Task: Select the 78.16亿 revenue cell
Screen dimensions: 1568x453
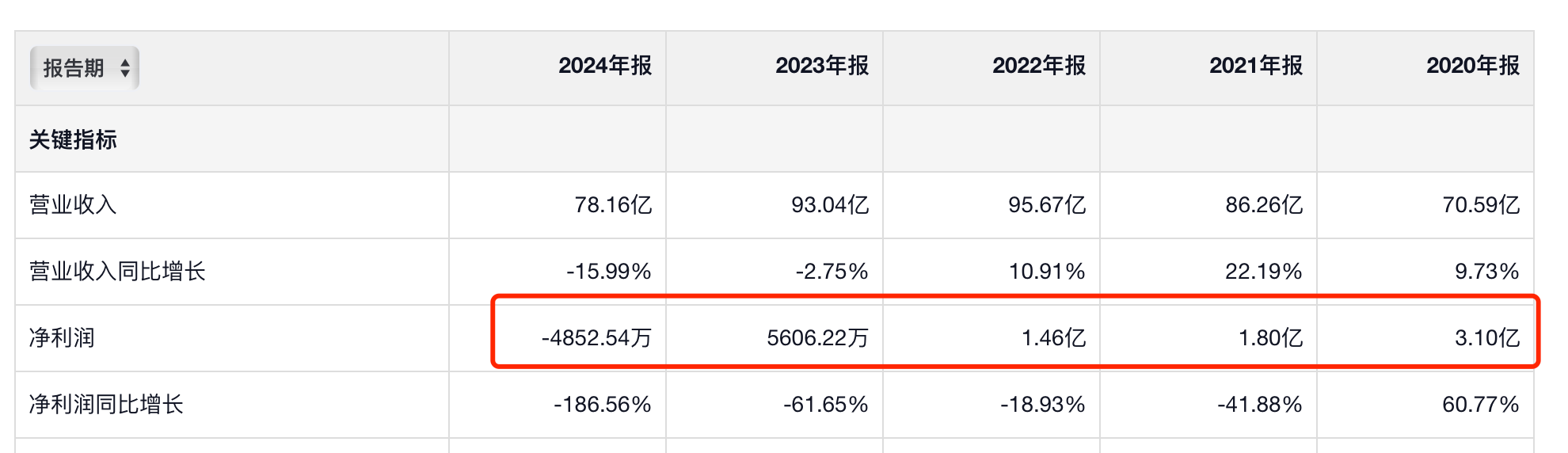Action: point(613,205)
